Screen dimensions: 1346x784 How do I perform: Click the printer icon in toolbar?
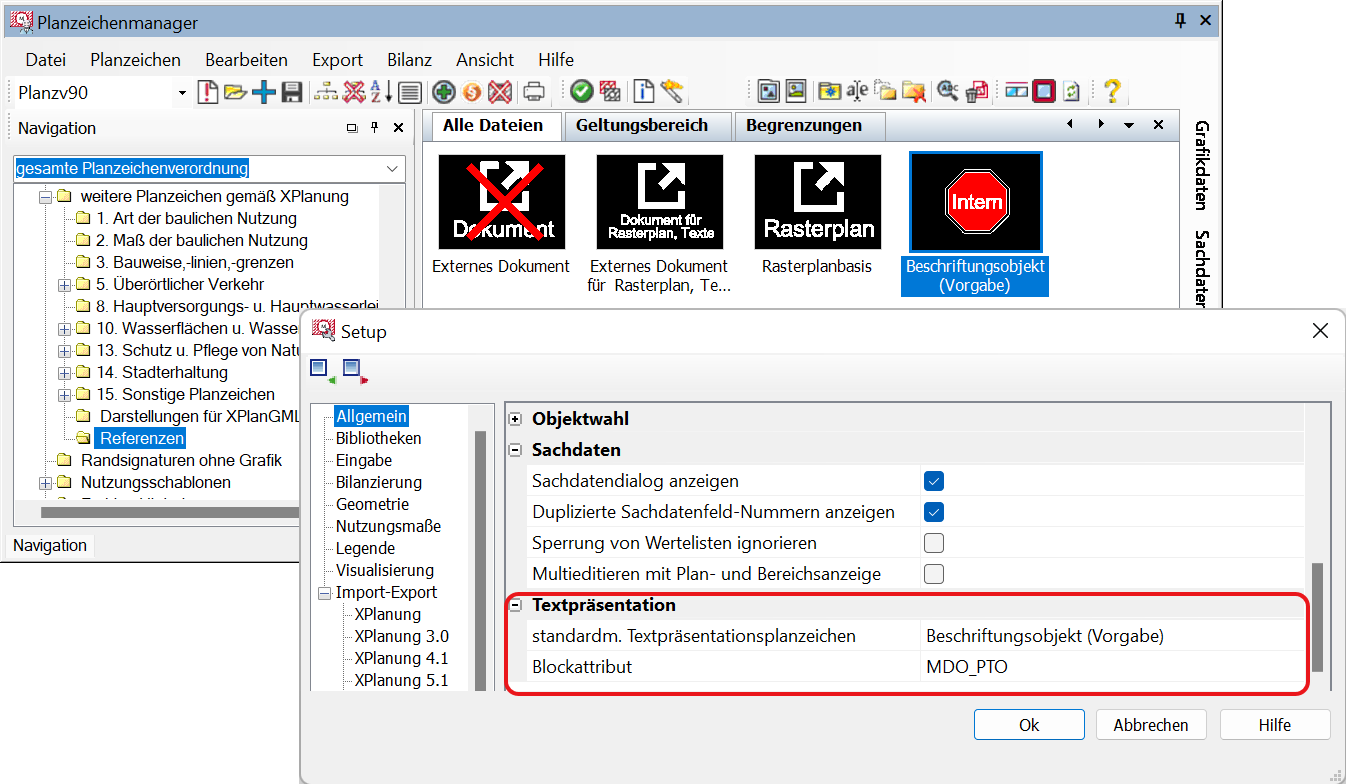(534, 93)
